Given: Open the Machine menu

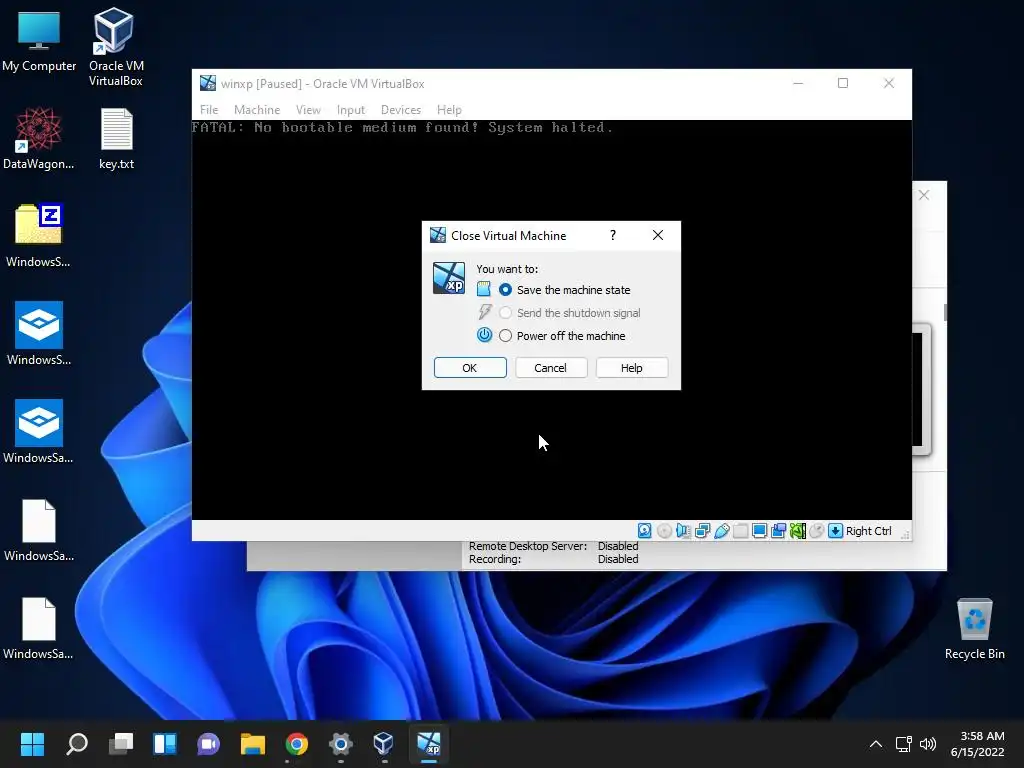Looking at the screenshot, I should [257, 110].
